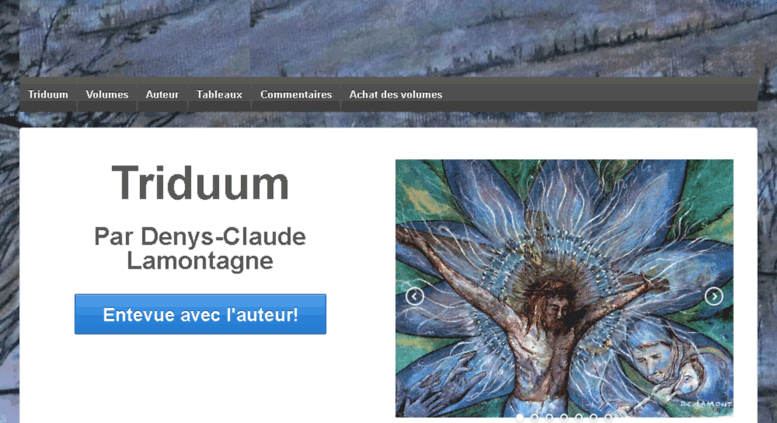Open Achat des volumes page
This screenshot has height=423, width=777.
(396, 94)
